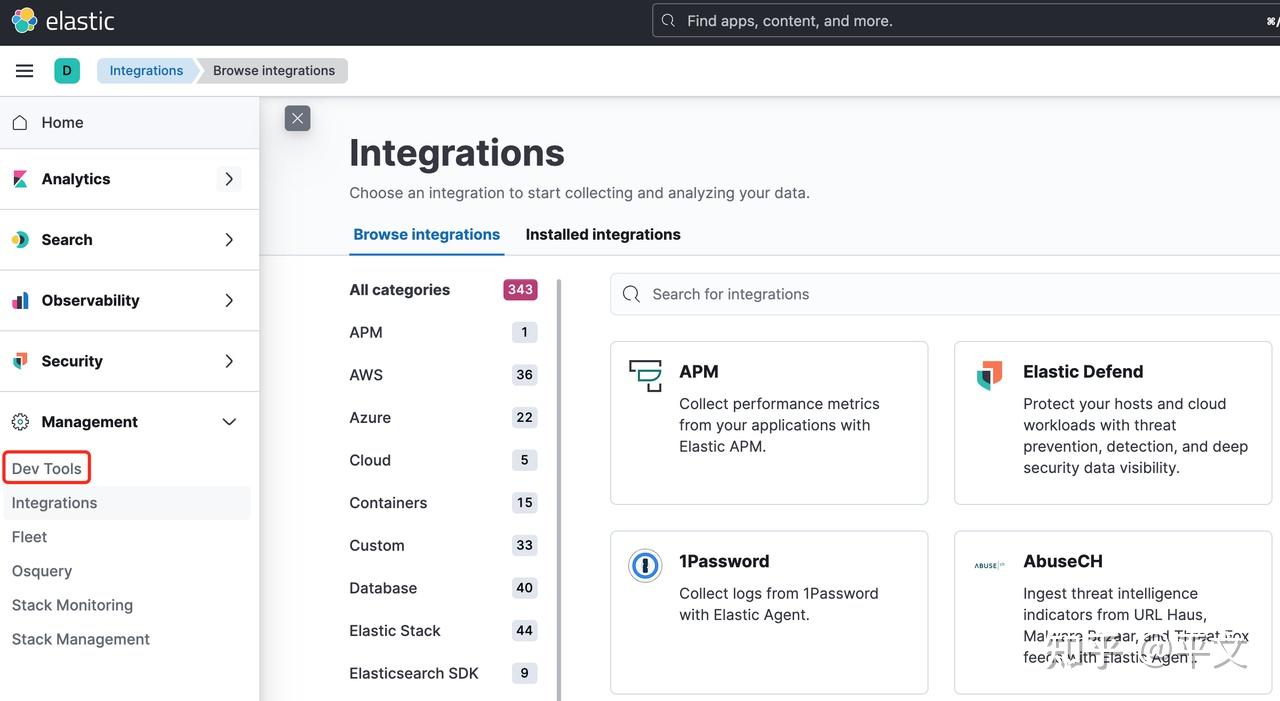Click the Elastic logo in the header

click(x=25, y=21)
